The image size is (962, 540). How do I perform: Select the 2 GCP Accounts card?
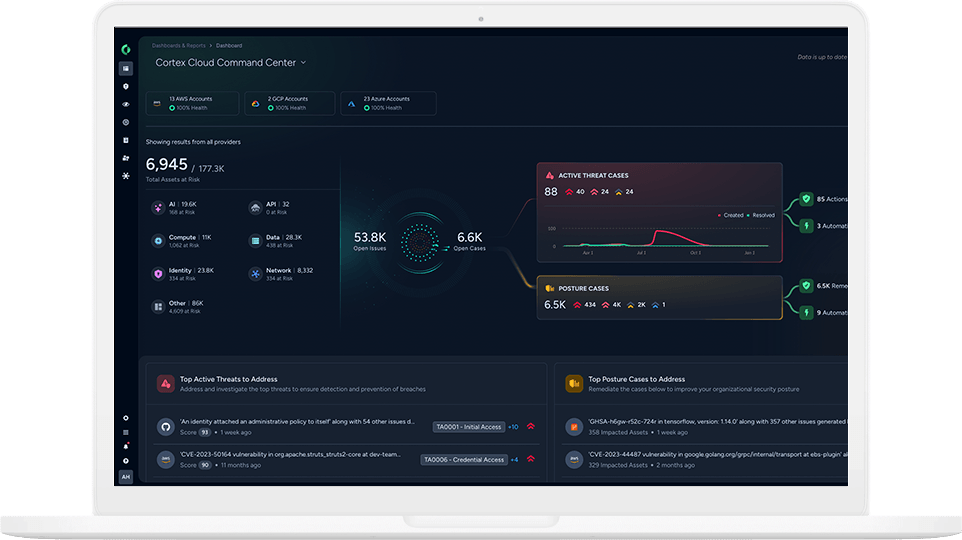(x=290, y=103)
